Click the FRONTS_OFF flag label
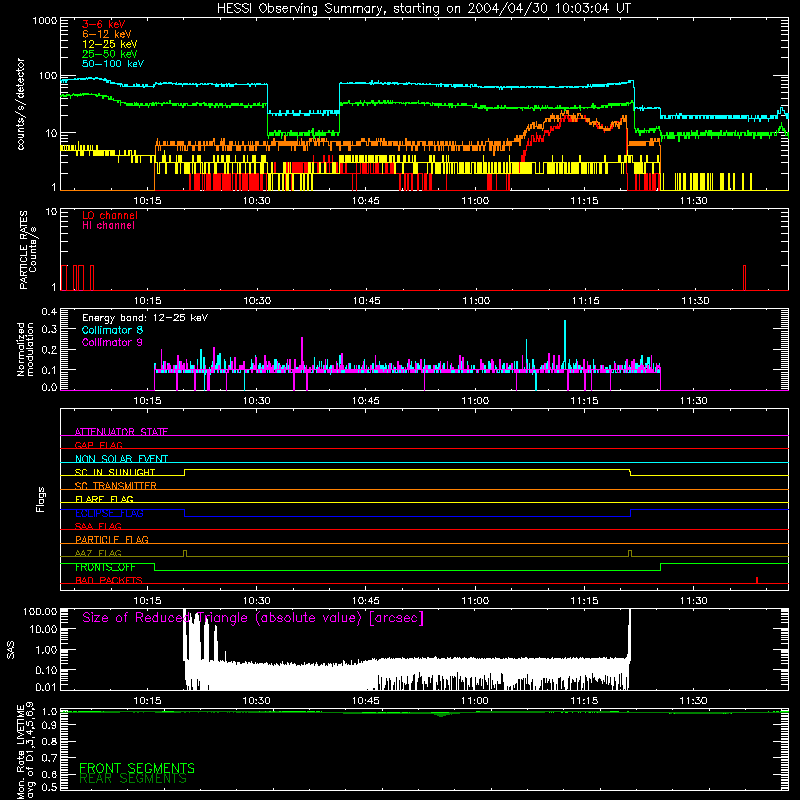The height and width of the screenshot is (800, 800). [105, 567]
